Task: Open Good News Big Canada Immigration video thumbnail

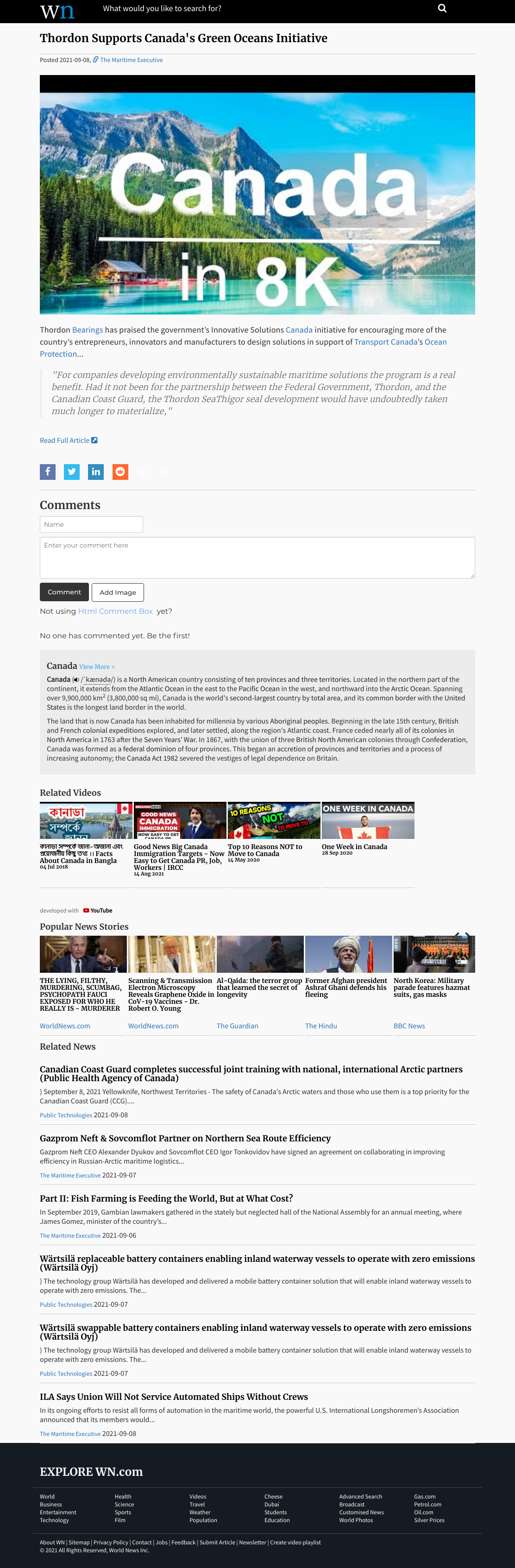Action: 180,820
